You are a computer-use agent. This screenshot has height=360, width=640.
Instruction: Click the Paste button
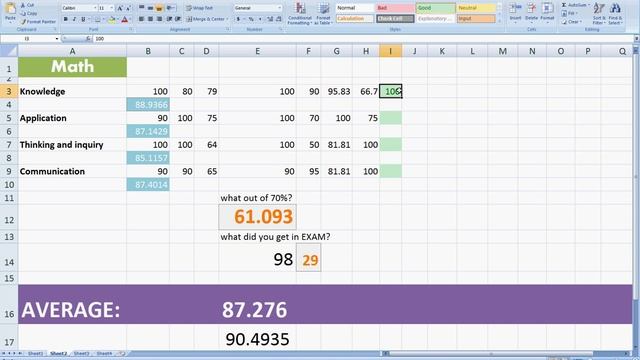coord(10,12)
